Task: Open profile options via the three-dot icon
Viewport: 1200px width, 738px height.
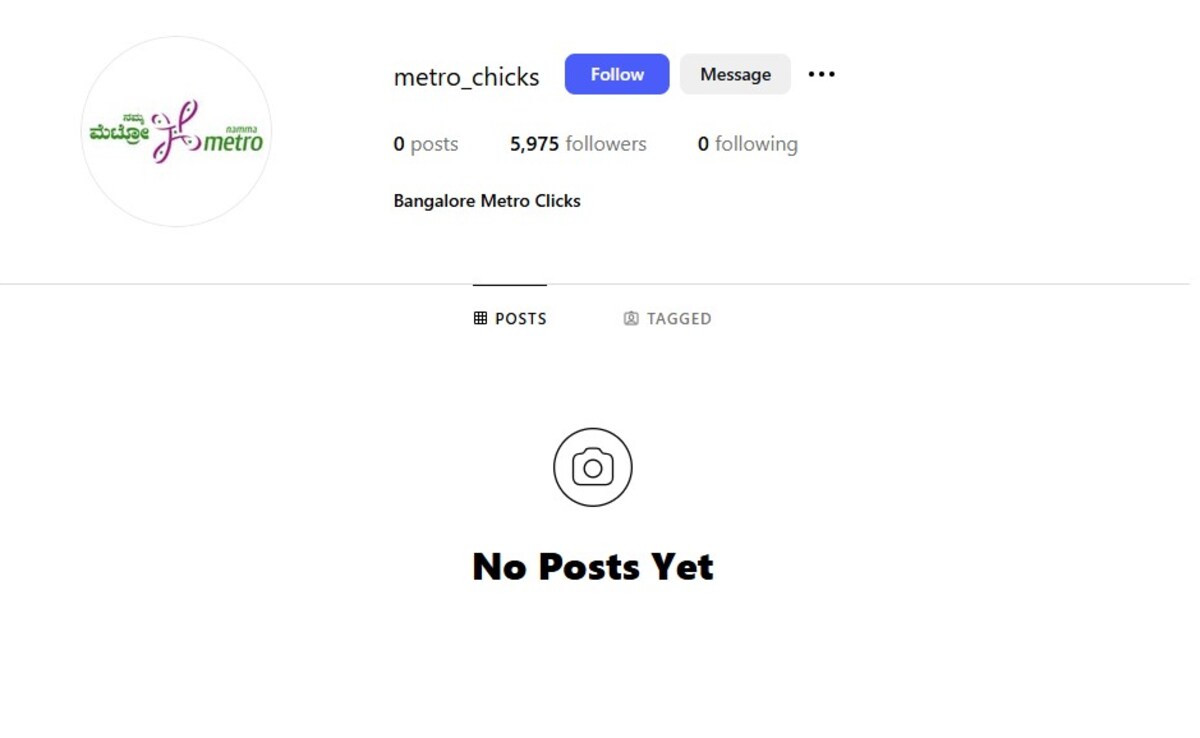Action: click(x=821, y=74)
